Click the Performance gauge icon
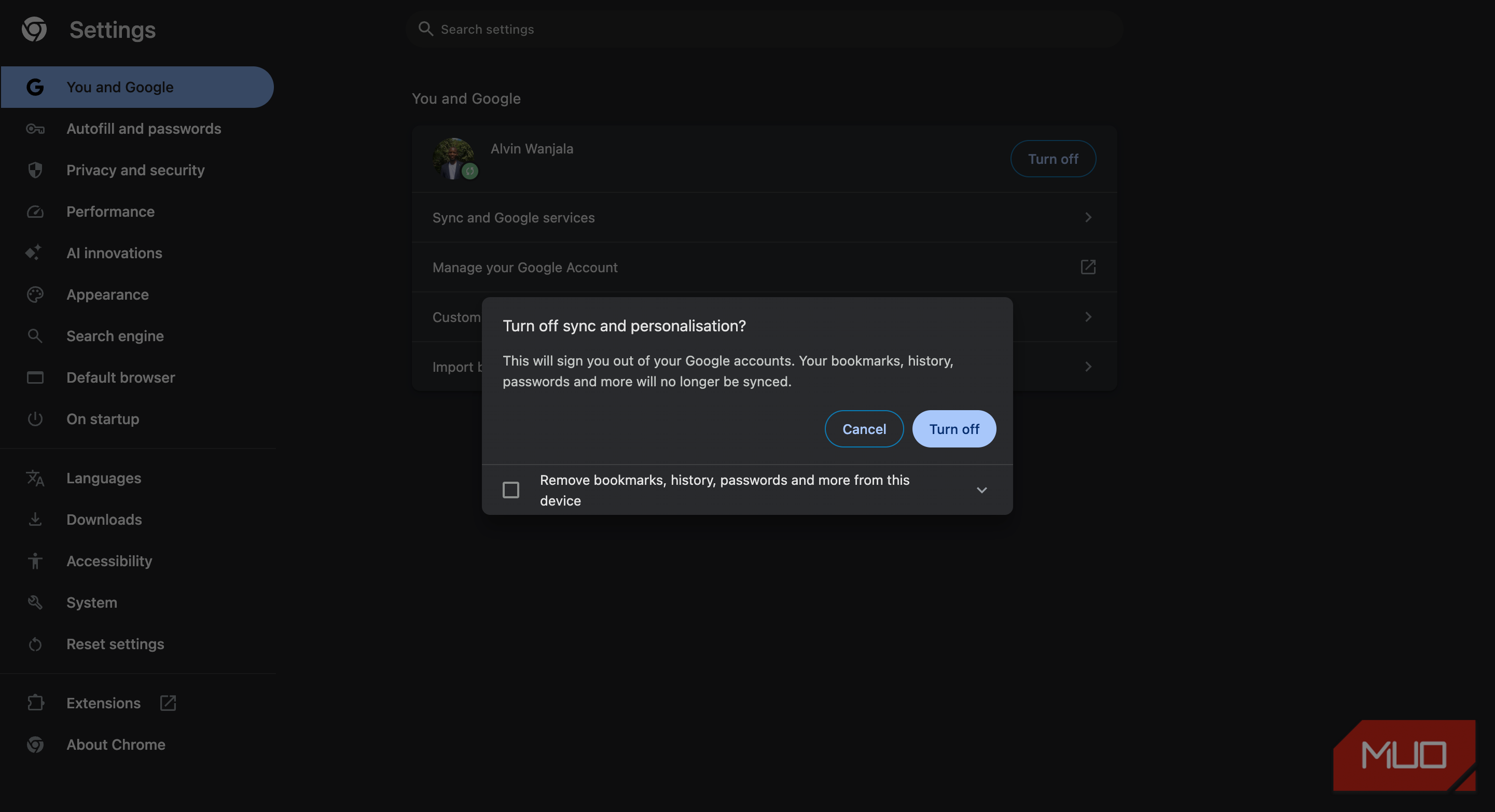Image resolution: width=1495 pixels, height=812 pixels. [x=35, y=212]
